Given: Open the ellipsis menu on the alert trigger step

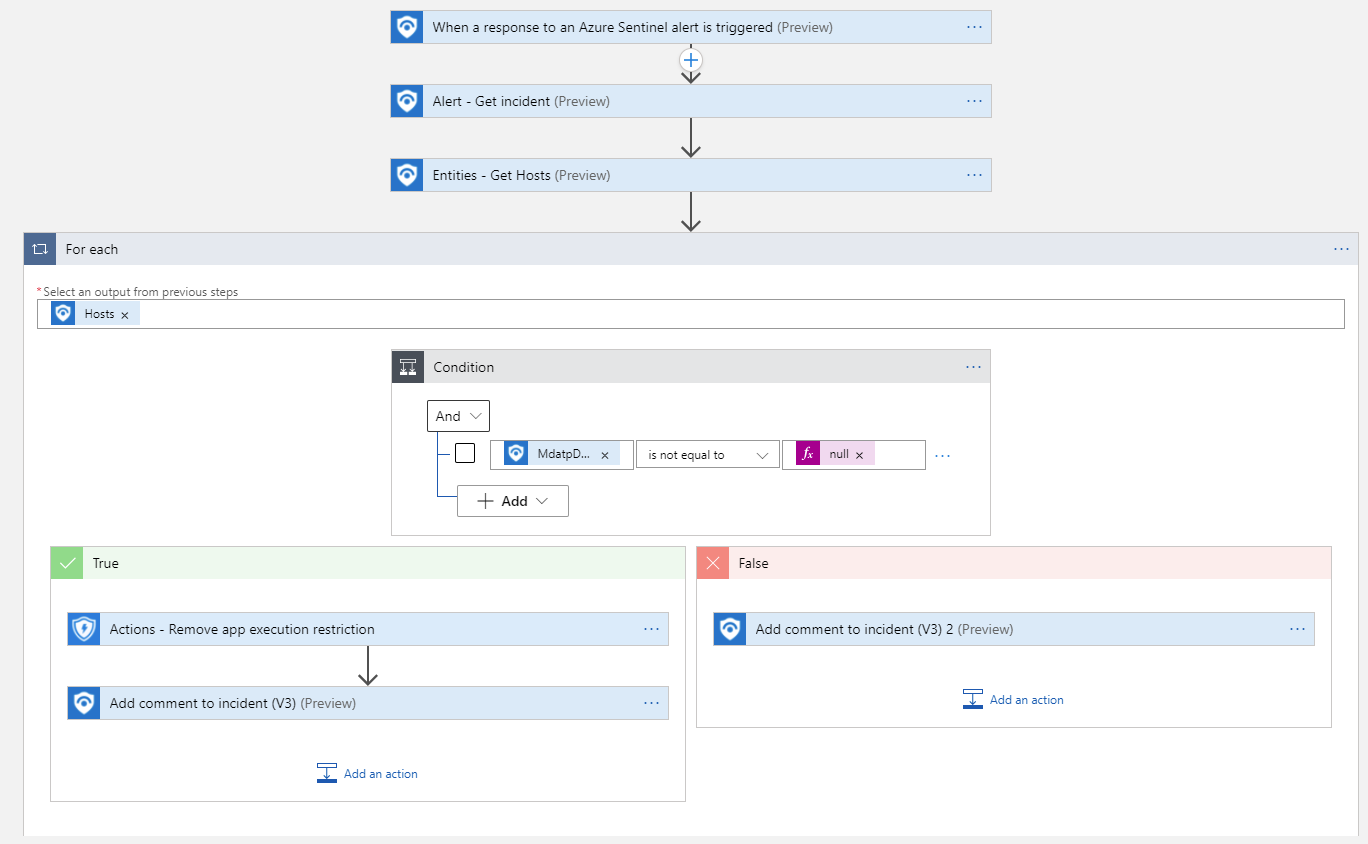Looking at the screenshot, I should [x=975, y=27].
